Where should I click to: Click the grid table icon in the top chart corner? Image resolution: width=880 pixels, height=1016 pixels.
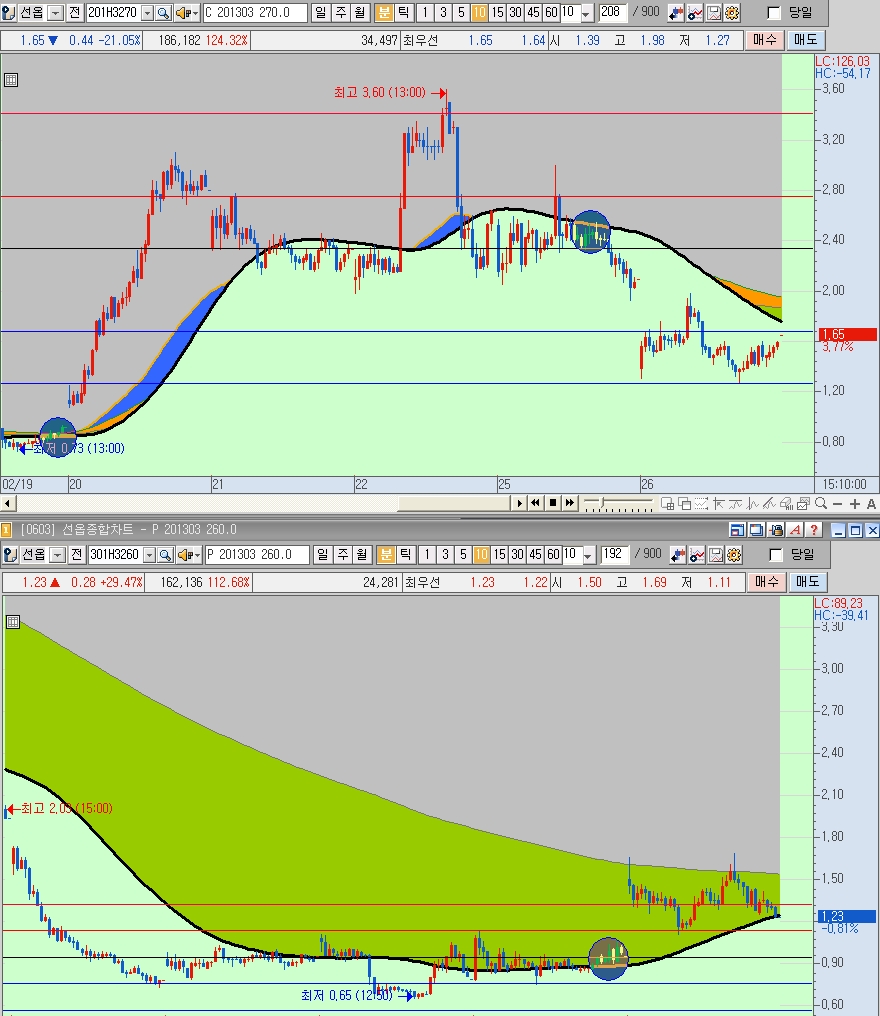pyautogui.click(x=11, y=80)
